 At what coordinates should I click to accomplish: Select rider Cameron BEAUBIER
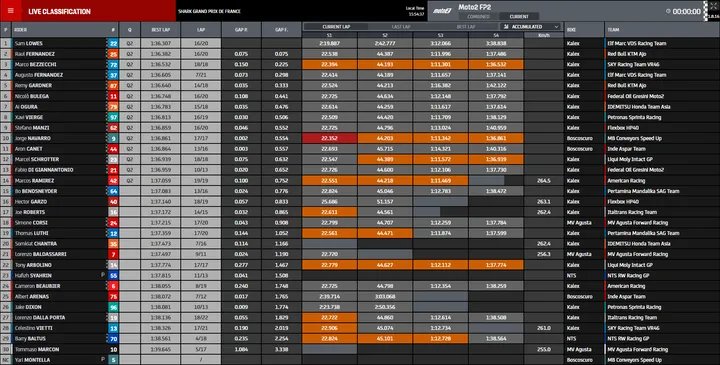pyautogui.click(x=37, y=286)
